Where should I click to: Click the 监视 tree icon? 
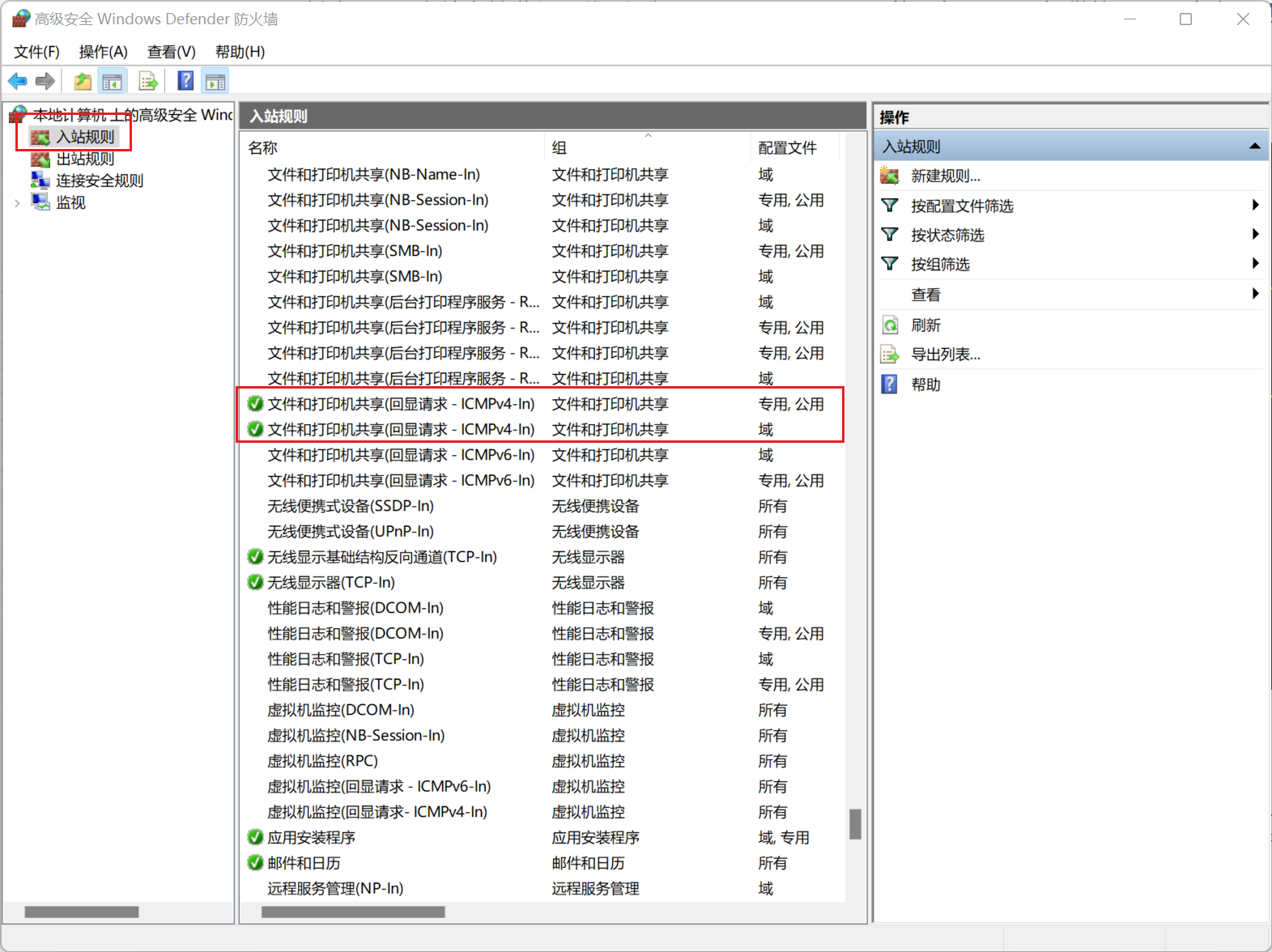(40, 202)
